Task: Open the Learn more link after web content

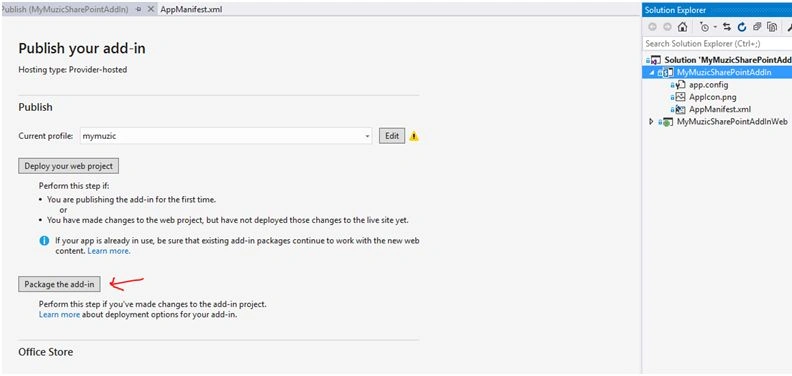Action: [109, 251]
